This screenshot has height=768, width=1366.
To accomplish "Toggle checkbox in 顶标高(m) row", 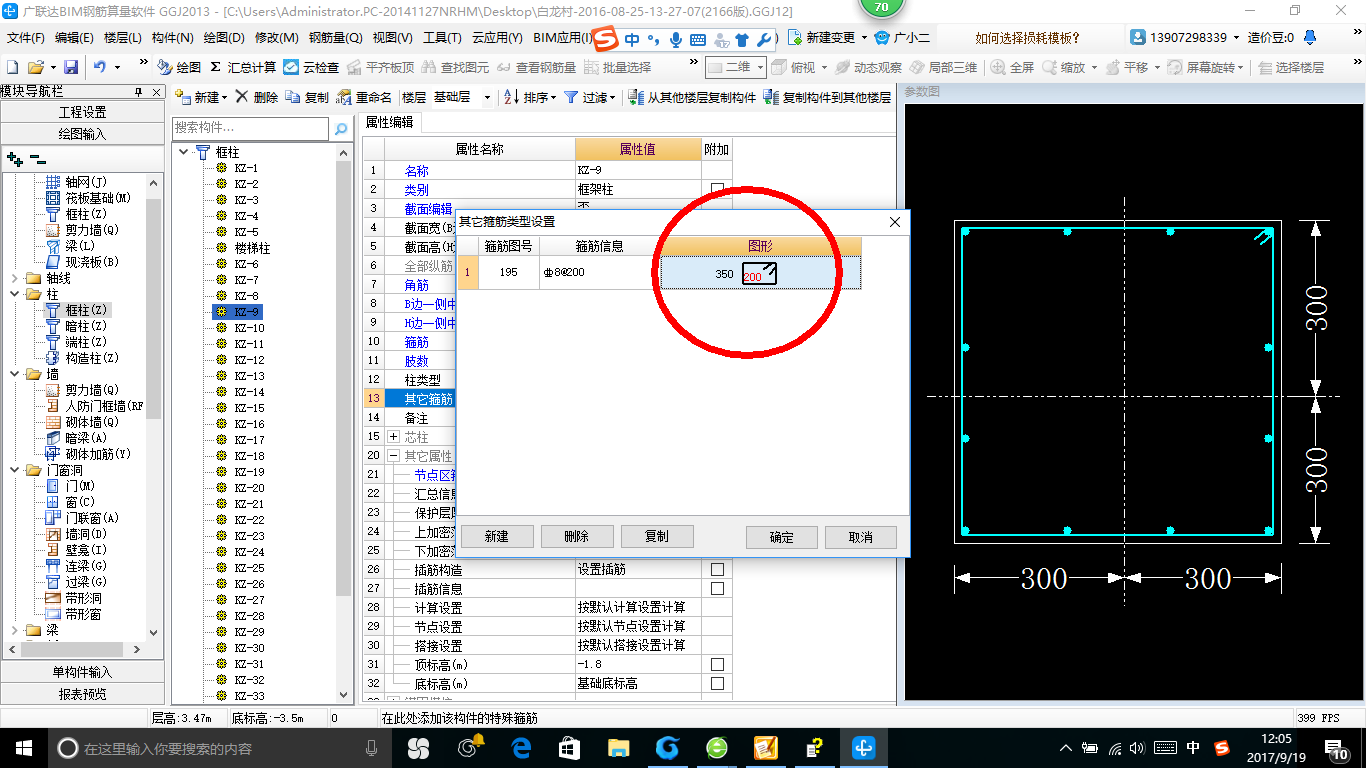I will 717,664.
